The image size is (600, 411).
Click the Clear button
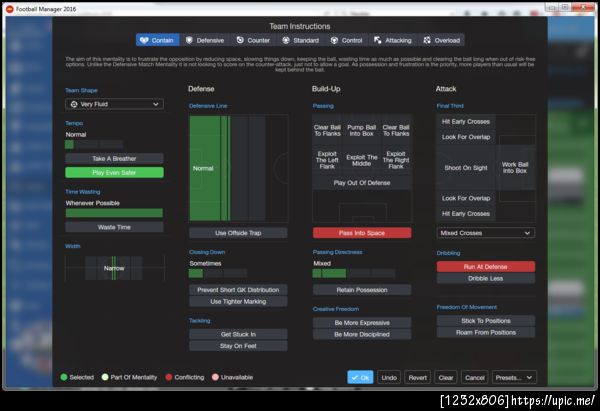(x=446, y=378)
